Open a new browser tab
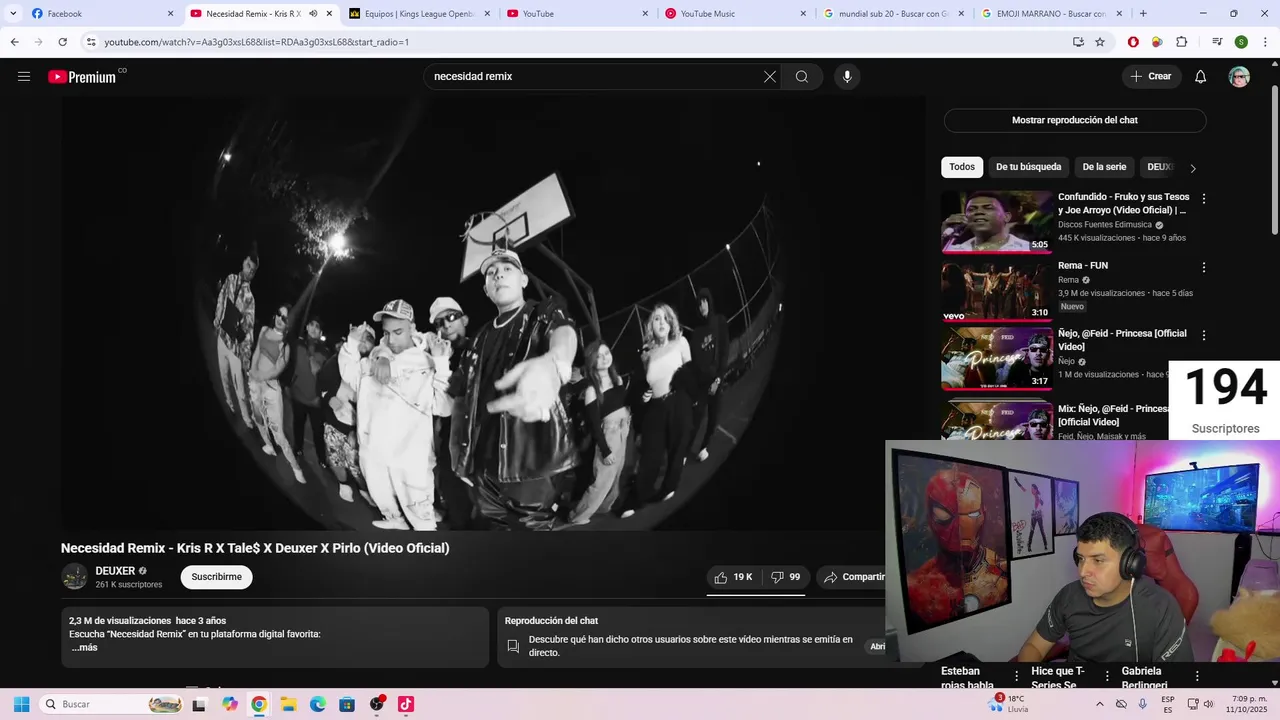The height and width of the screenshot is (720, 1280). point(1143,14)
